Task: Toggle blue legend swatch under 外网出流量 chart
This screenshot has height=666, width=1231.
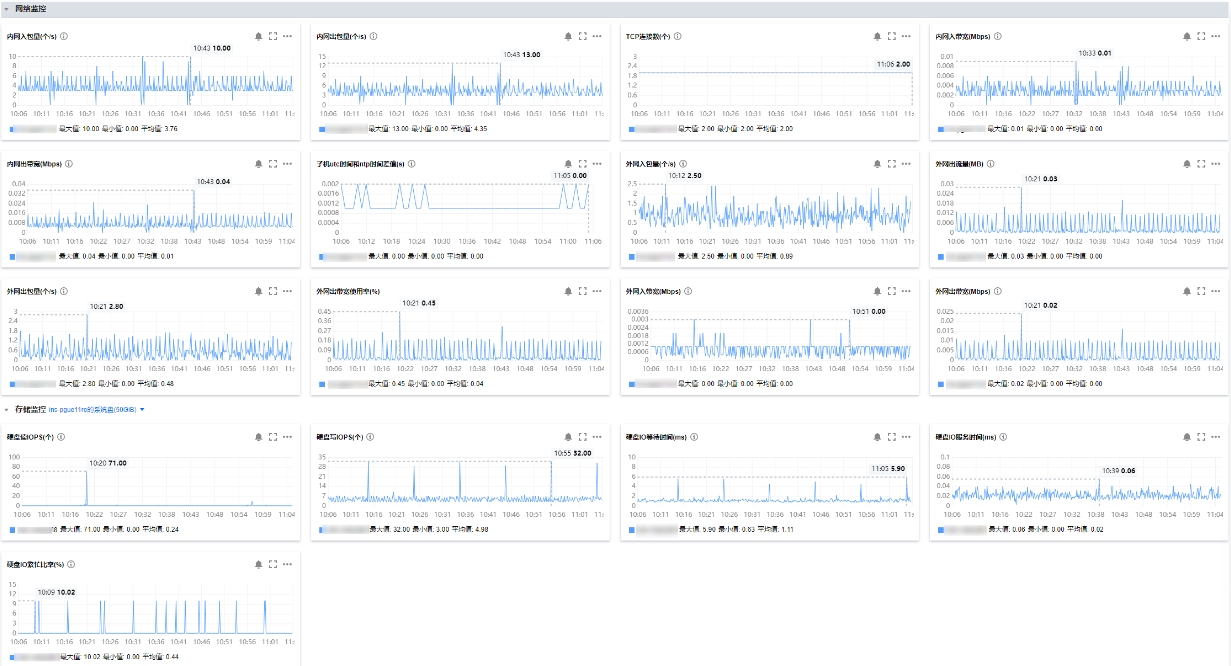Action: click(941, 256)
